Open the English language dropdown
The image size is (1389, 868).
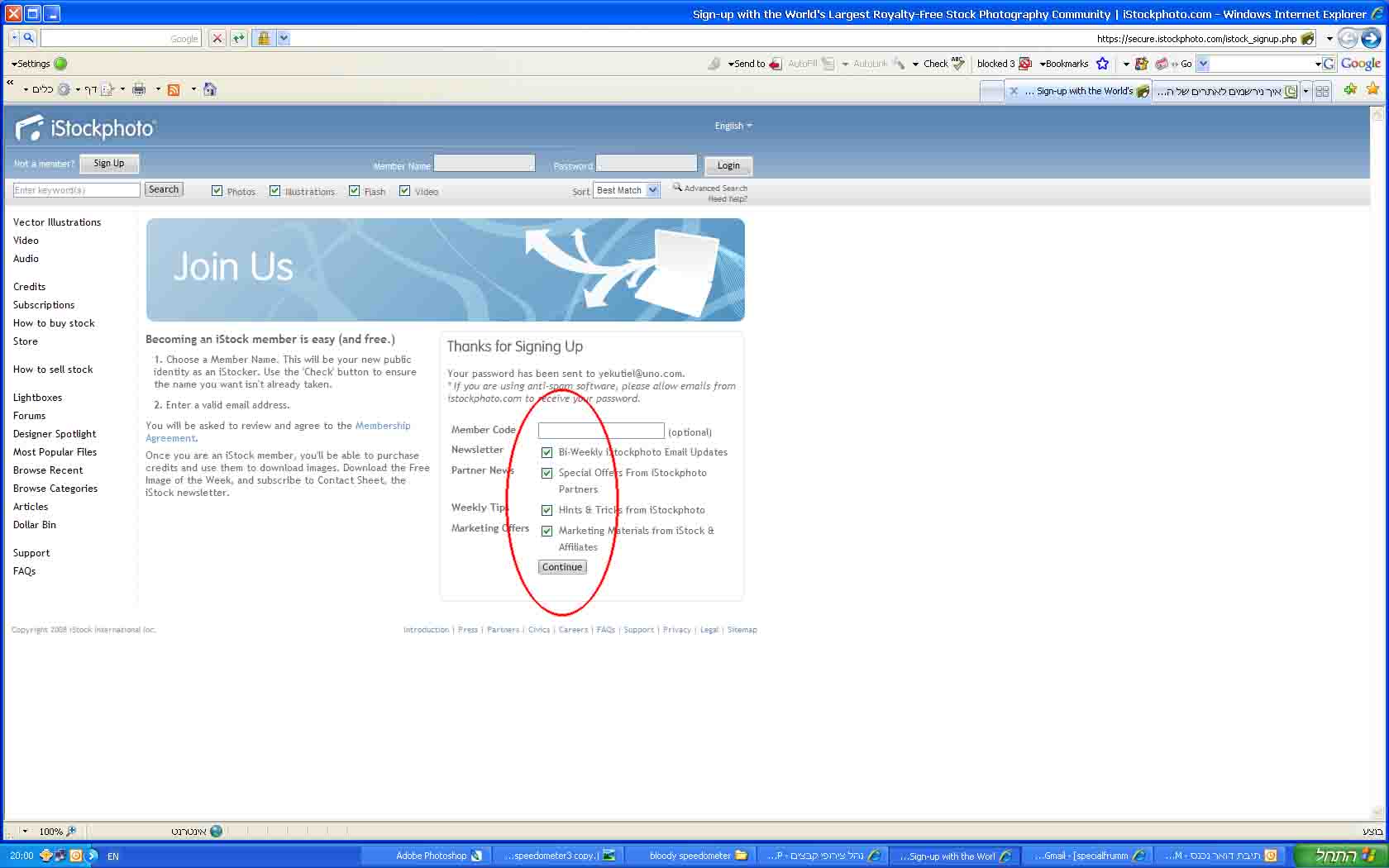[x=733, y=126]
